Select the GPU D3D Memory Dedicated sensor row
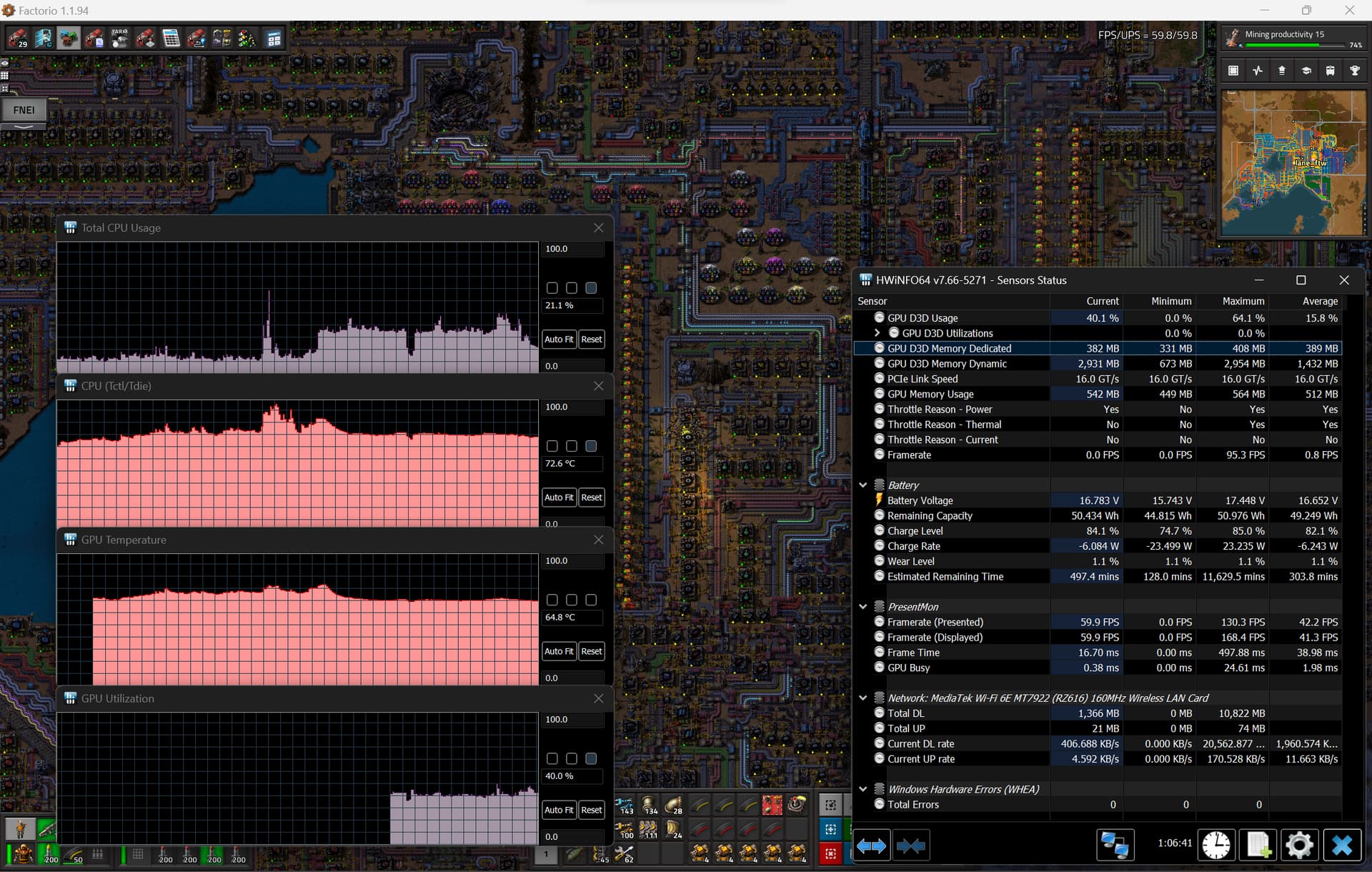The height and width of the screenshot is (872, 1372). click(x=1098, y=348)
